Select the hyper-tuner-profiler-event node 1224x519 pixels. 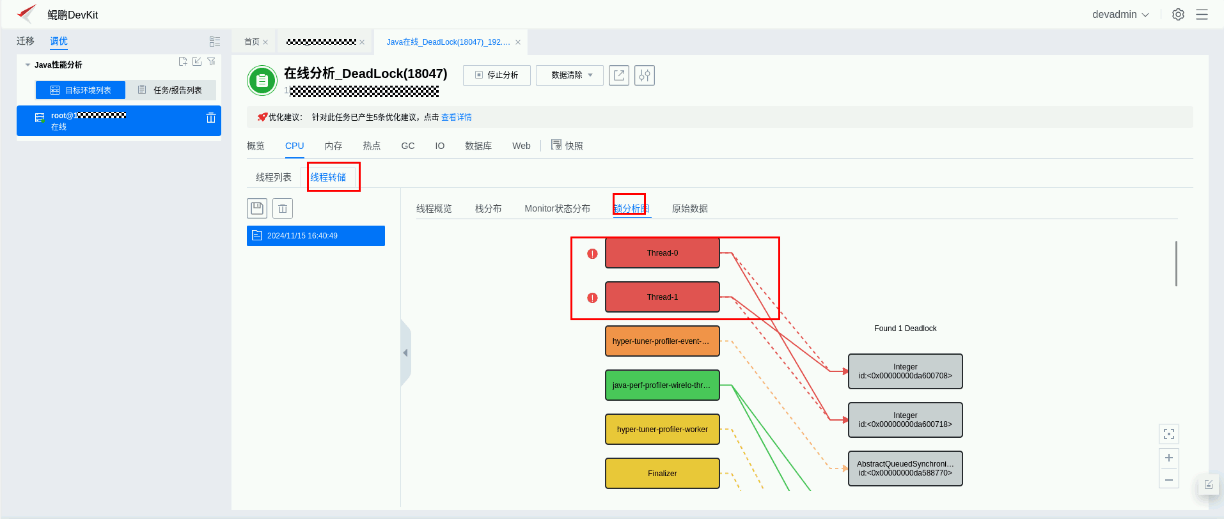click(662, 341)
